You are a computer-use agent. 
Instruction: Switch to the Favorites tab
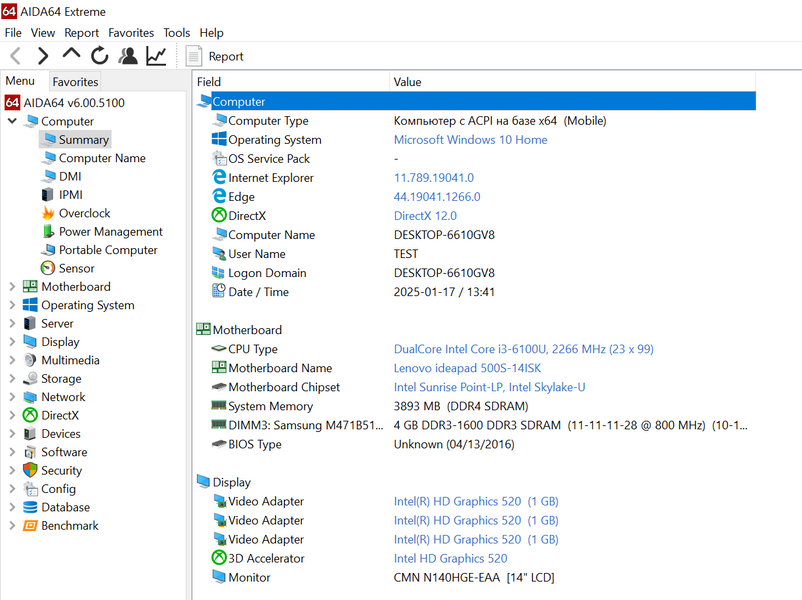tap(75, 82)
